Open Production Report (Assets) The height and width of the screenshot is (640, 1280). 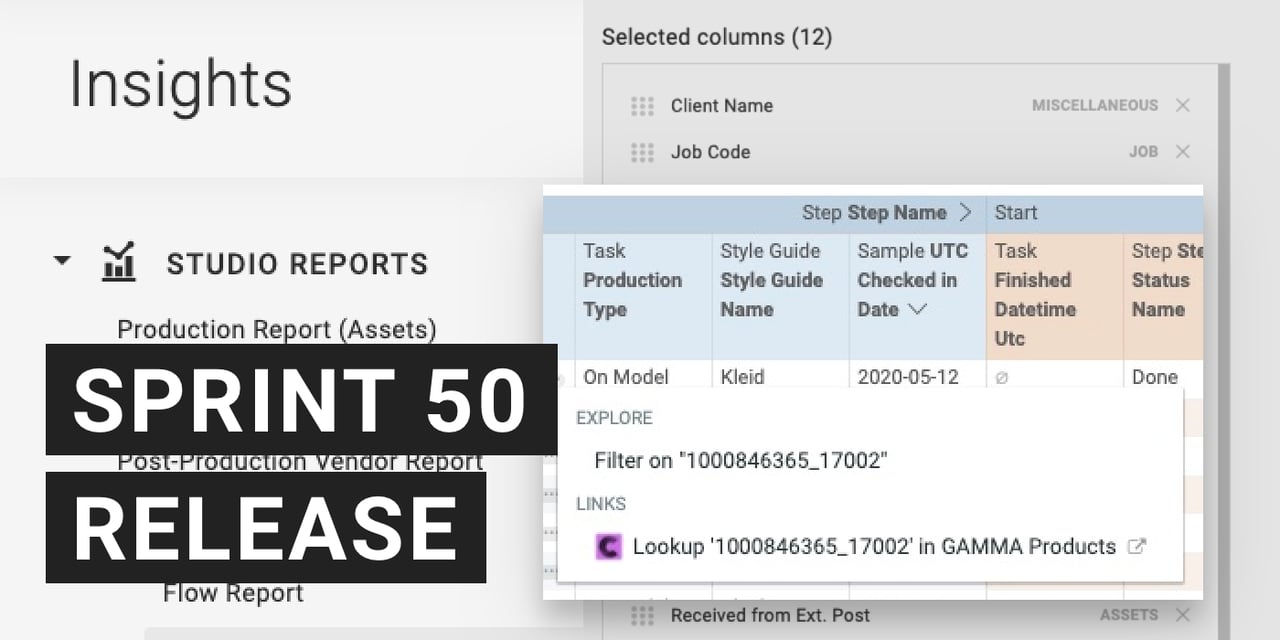point(276,329)
